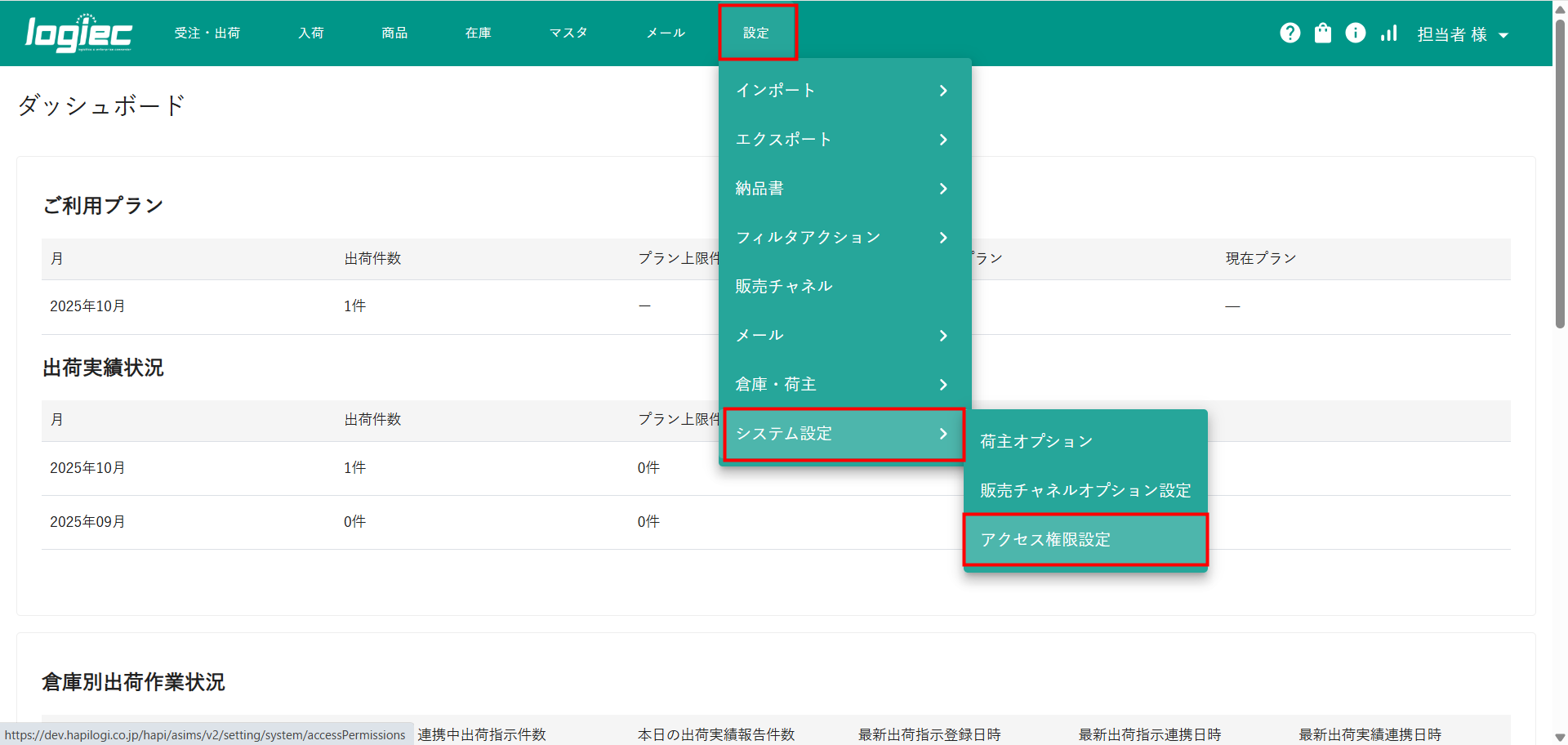Image resolution: width=1568 pixels, height=745 pixels.
Task: Select アクセス権限設定 menu item
Action: pyautogui.click(x=1085, y=540)
